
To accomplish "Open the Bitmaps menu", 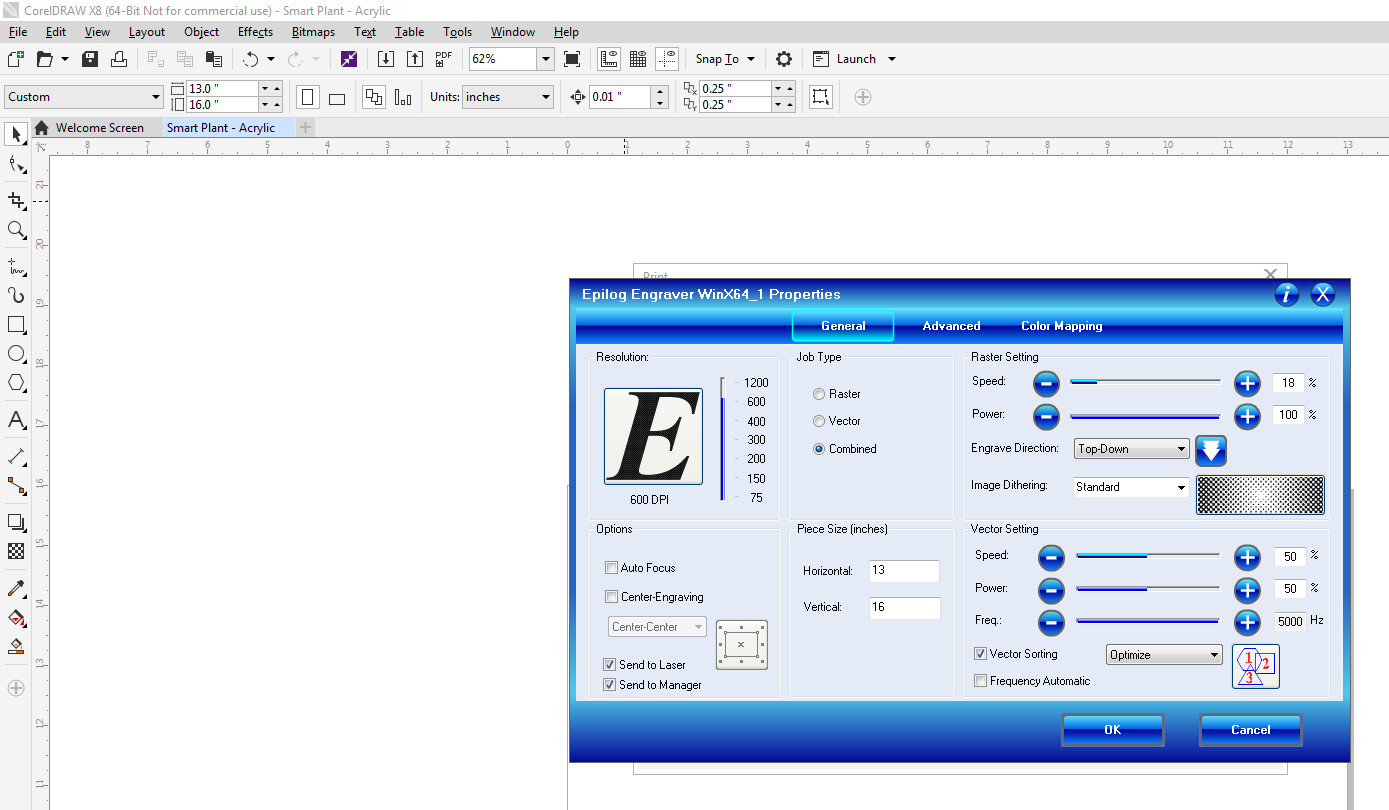I will (313, 32).
